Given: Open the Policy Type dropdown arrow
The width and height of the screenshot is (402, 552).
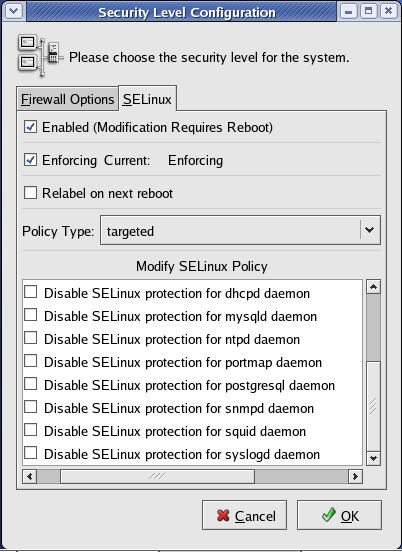Looking at the screenshot, I should 369,230.
